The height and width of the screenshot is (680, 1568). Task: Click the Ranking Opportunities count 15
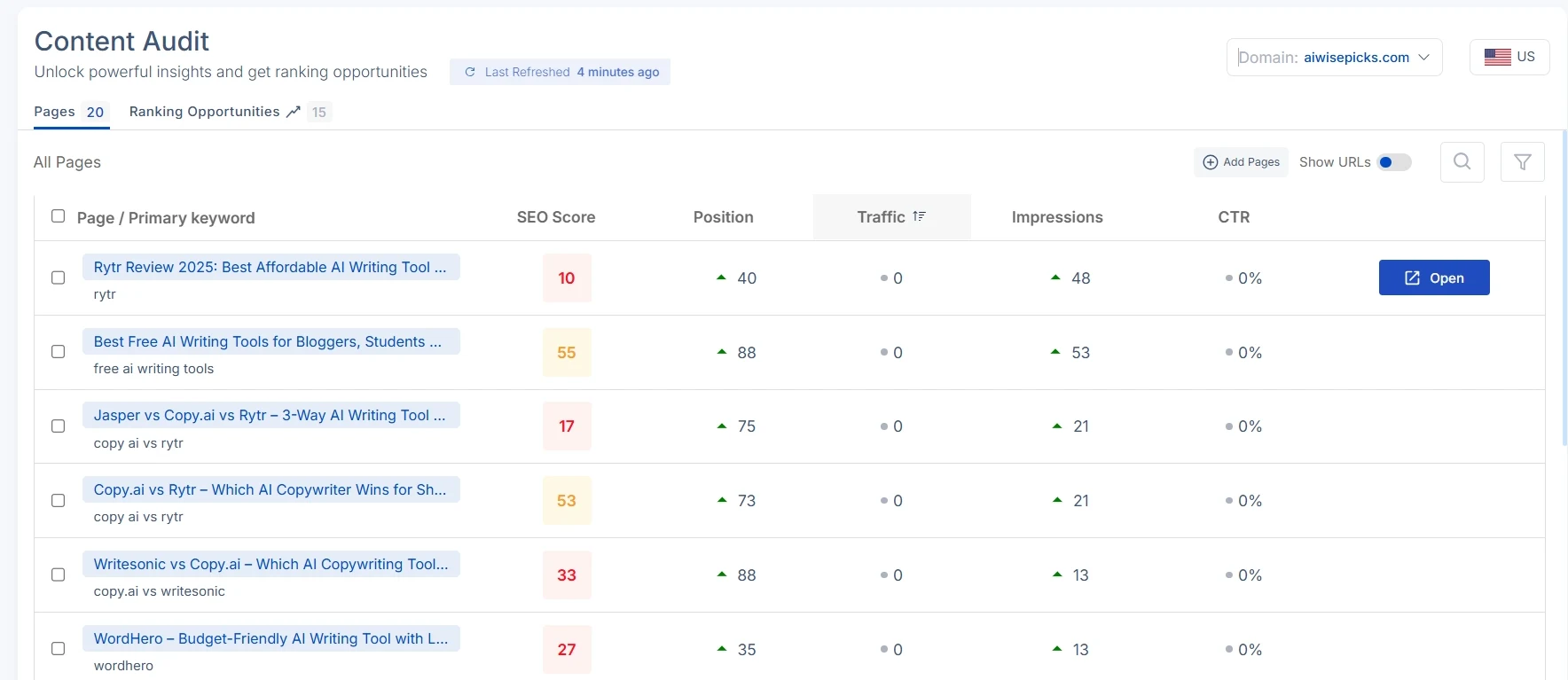pyautogui.click(x=319, y=112)
